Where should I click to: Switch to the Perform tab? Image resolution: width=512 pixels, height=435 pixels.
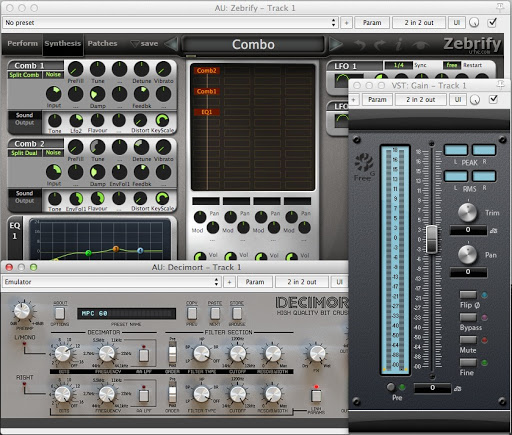22,43
